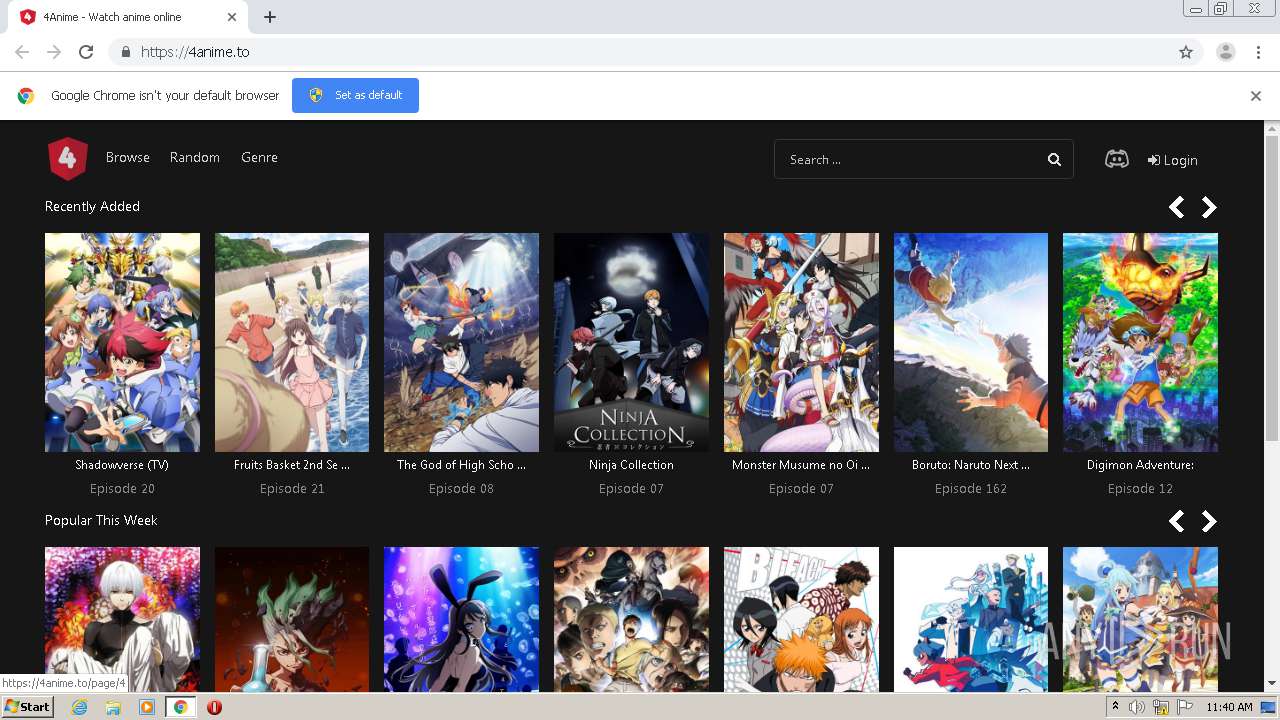Click Set as default button
The image size is (1280, 720).
coord(355,96)
